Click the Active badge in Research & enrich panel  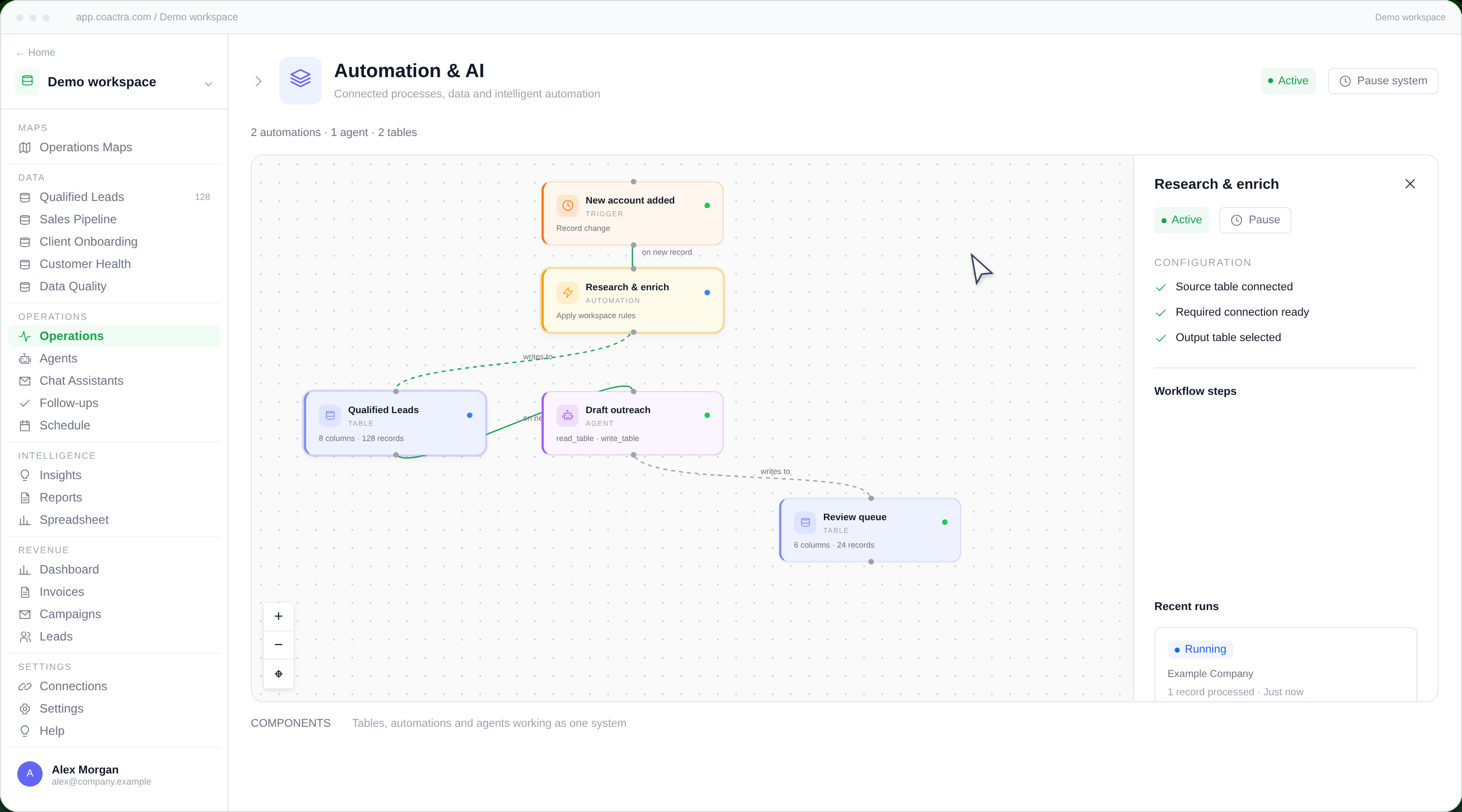(x=1181, y=220)
